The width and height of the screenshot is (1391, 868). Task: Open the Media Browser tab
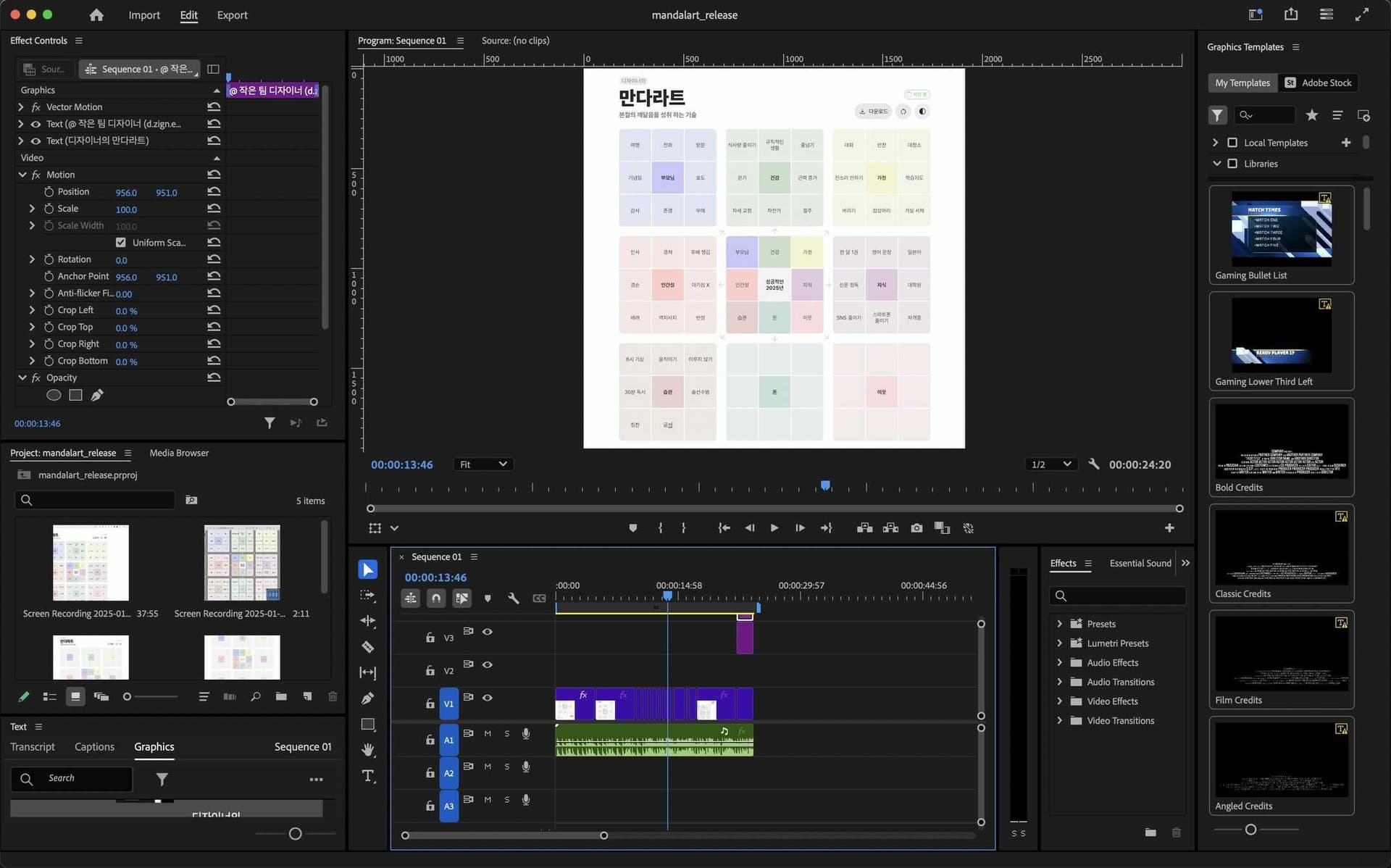coord(179,453)
